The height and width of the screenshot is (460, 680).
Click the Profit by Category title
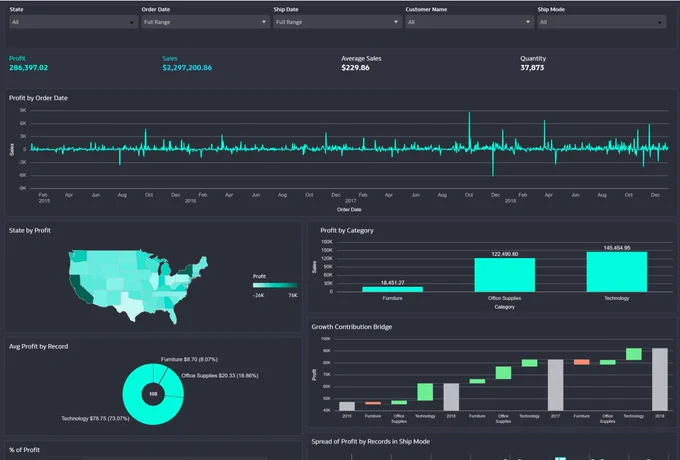click(347, 230)
